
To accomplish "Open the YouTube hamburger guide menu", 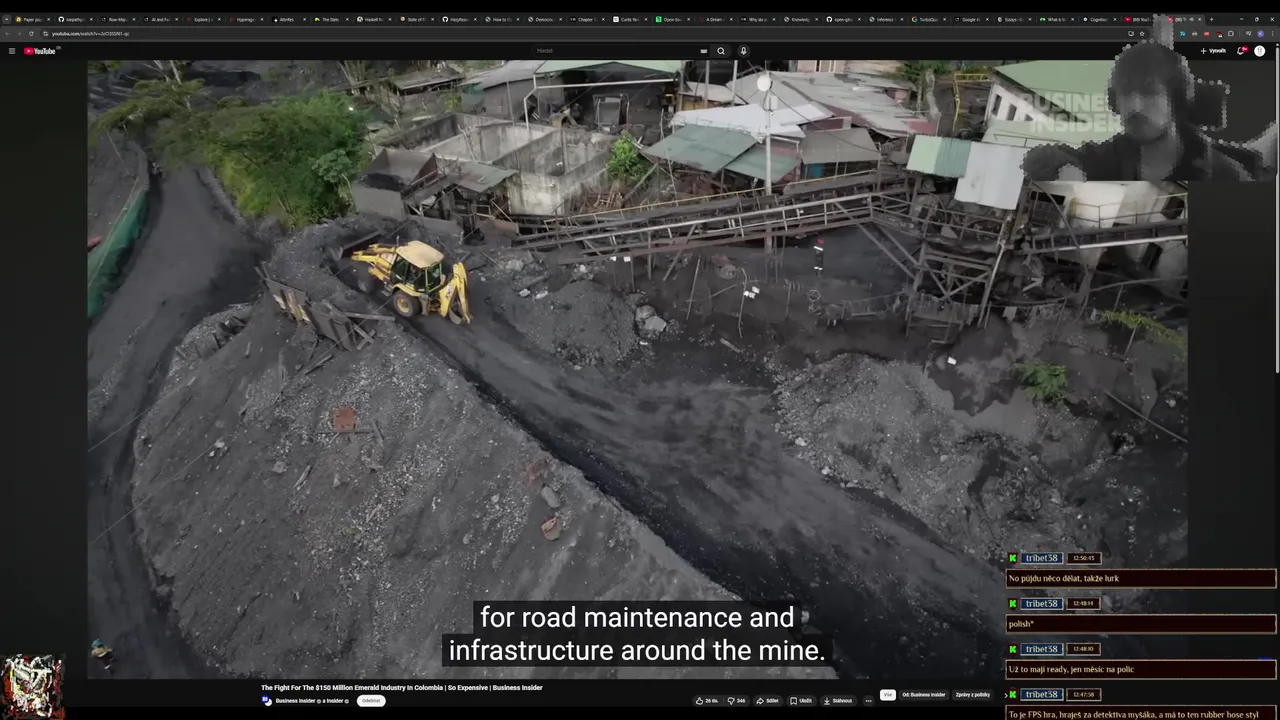I will click(12, 51).
